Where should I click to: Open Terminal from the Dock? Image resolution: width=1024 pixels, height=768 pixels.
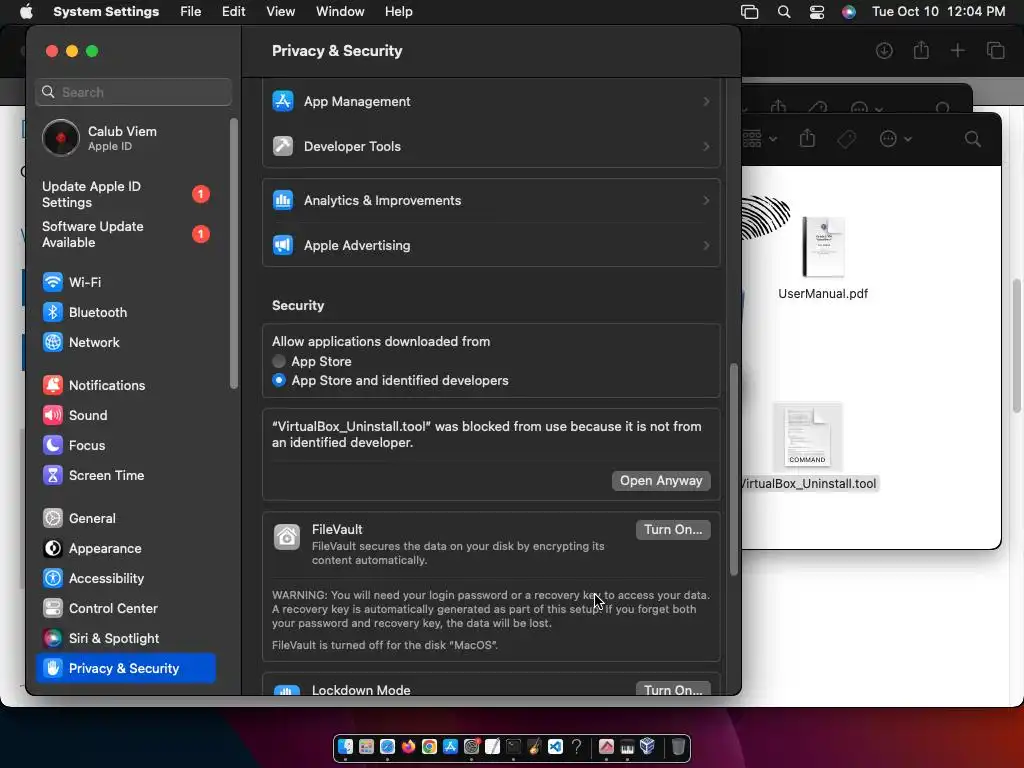click(513, 746)
